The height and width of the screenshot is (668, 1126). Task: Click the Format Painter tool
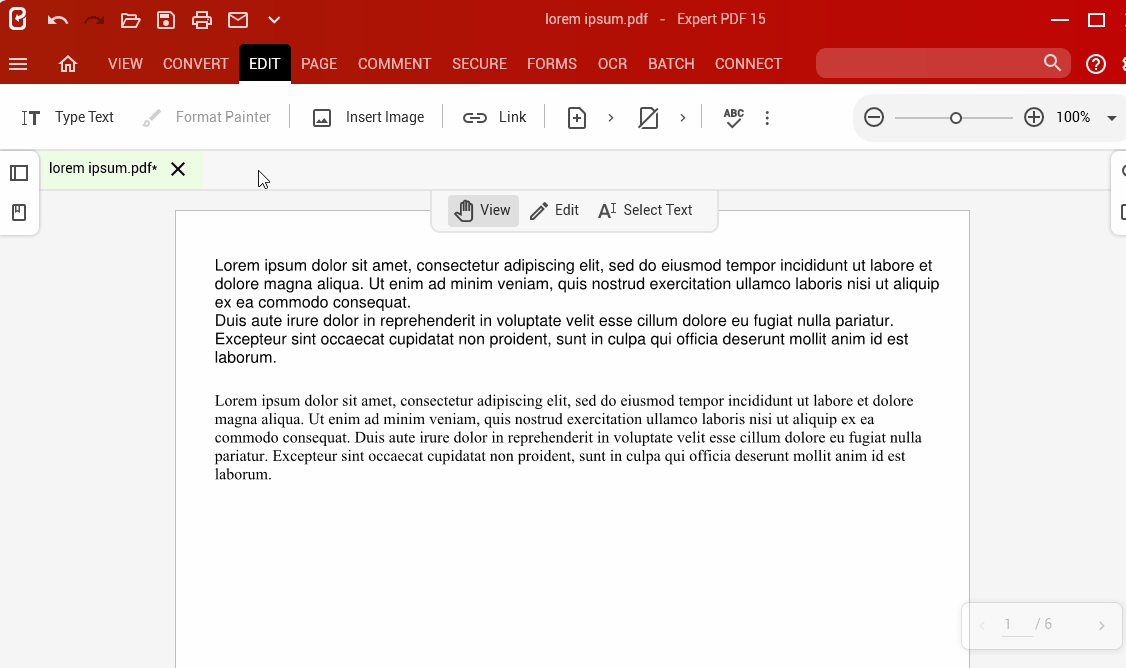(x=206, y=117)
